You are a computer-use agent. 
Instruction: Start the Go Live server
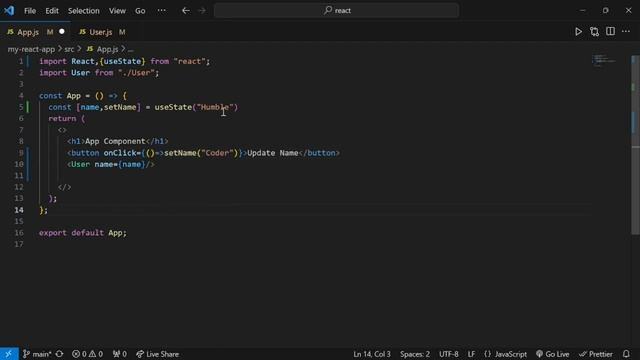pos(553,354)
